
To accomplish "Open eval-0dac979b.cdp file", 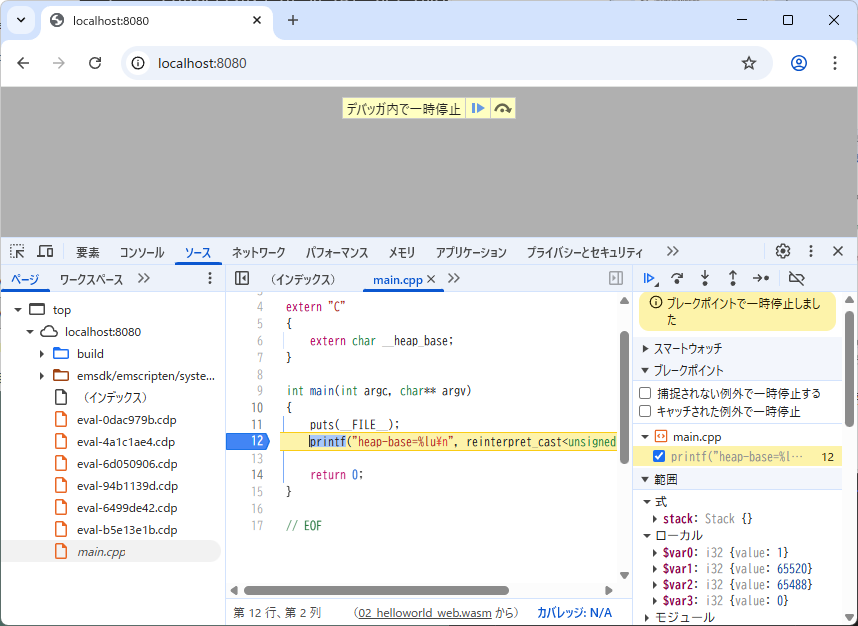I will (127, 420).
